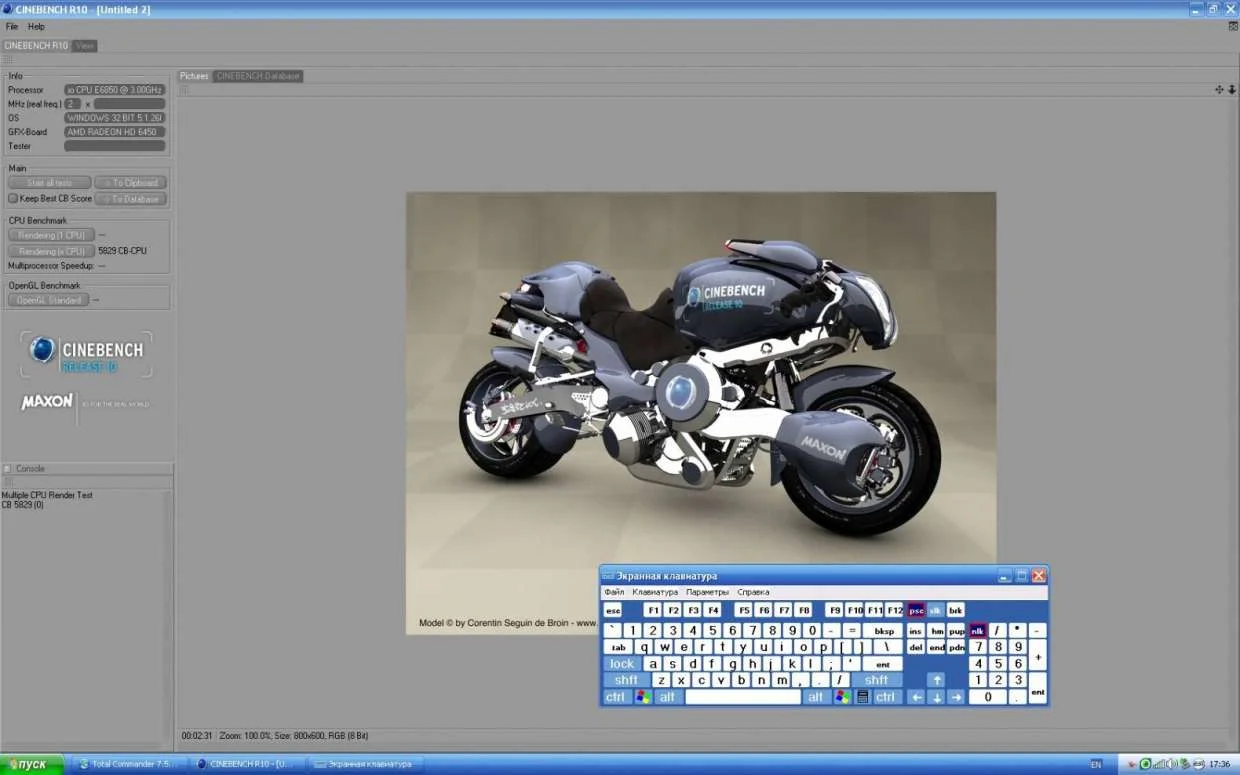Toggle the caps lock key

coord(622,664)
